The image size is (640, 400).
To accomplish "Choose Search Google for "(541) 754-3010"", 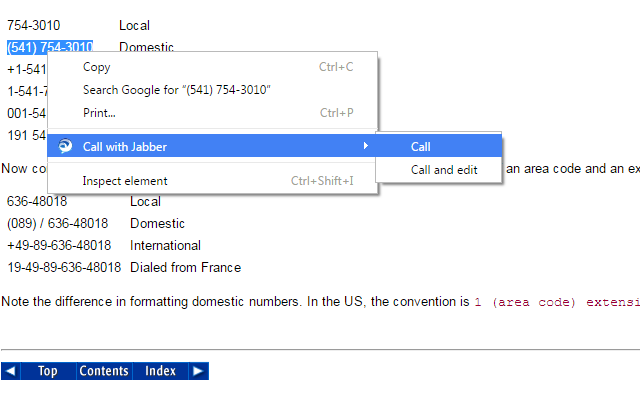I will [177, 90].
